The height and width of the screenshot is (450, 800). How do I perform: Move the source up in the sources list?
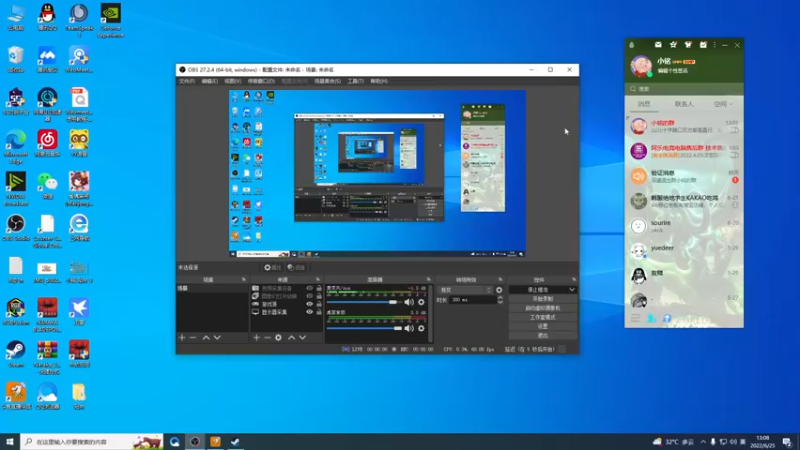coord(291,337)
